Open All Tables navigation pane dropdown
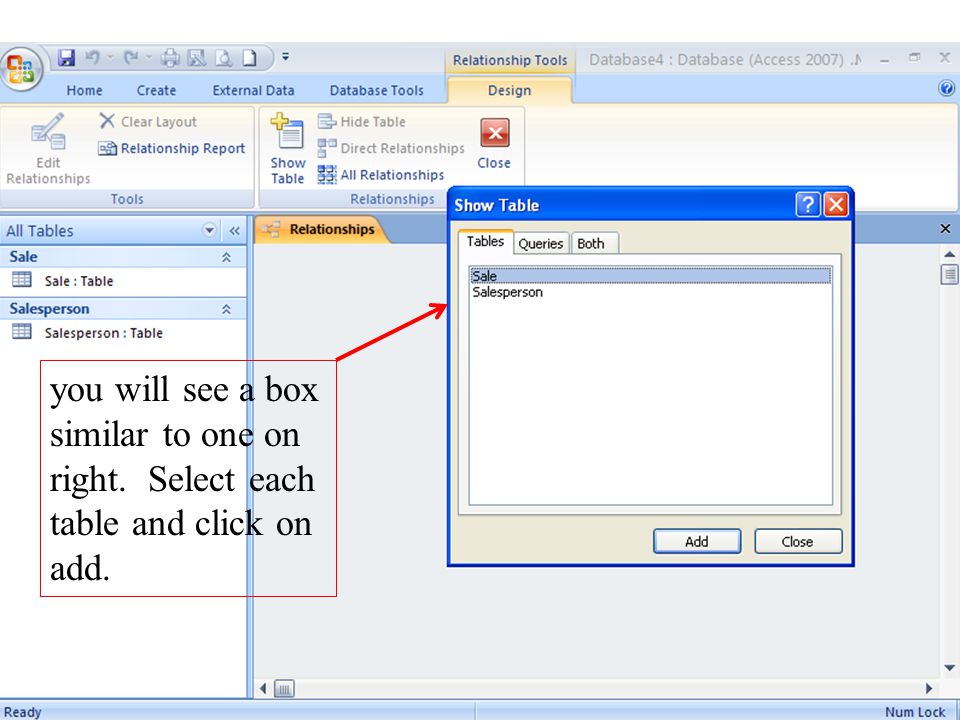960x720 pixels. (x=209, y=230)
